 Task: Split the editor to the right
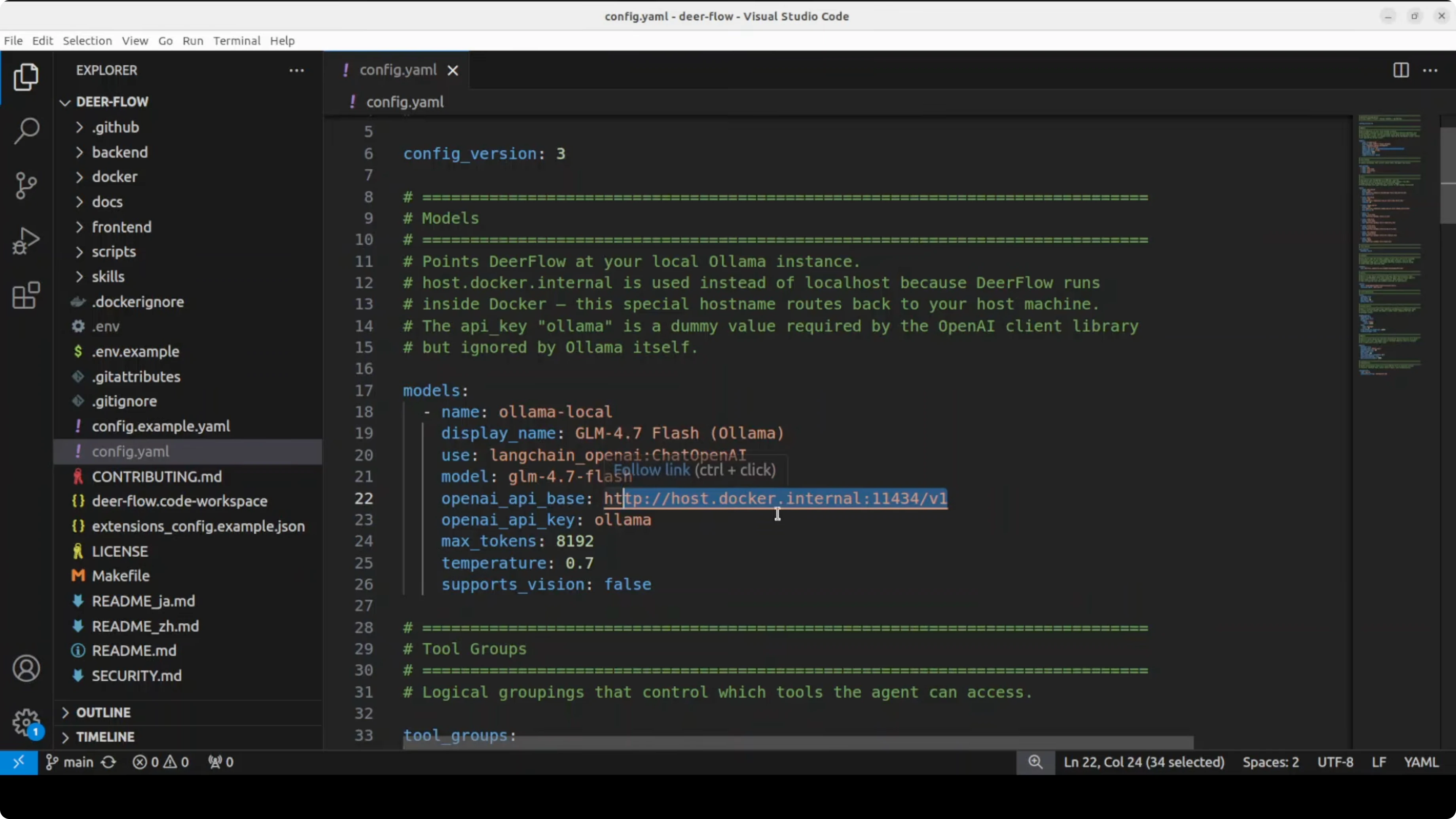pos(1401,70)
